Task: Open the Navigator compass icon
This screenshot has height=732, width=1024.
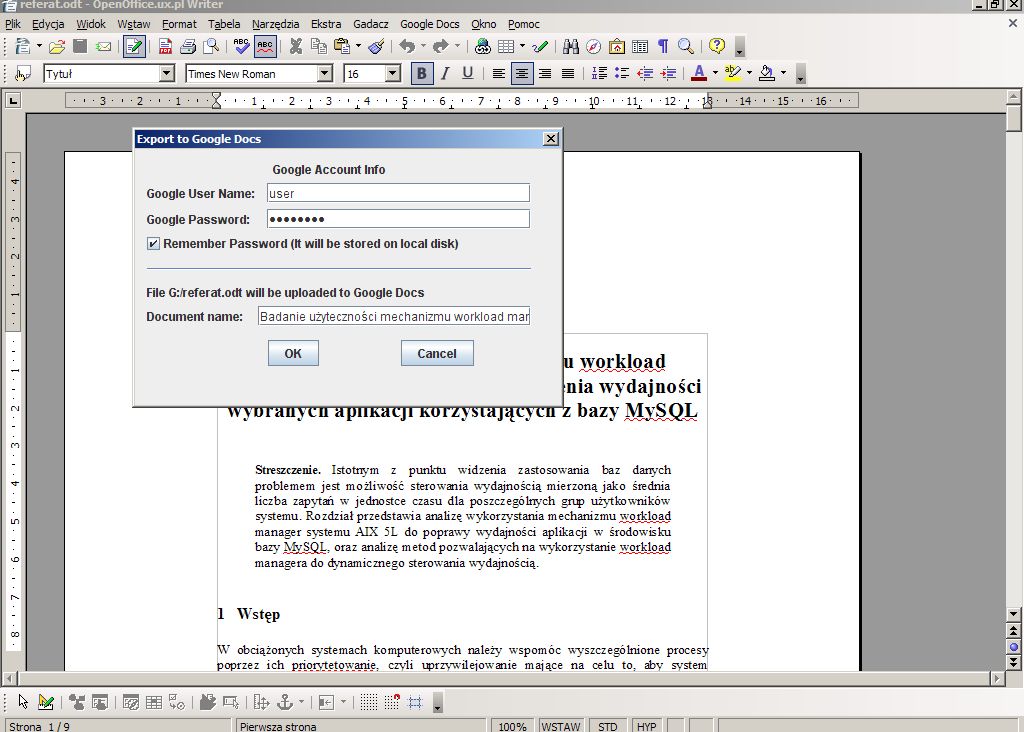Action: point(594,46)
